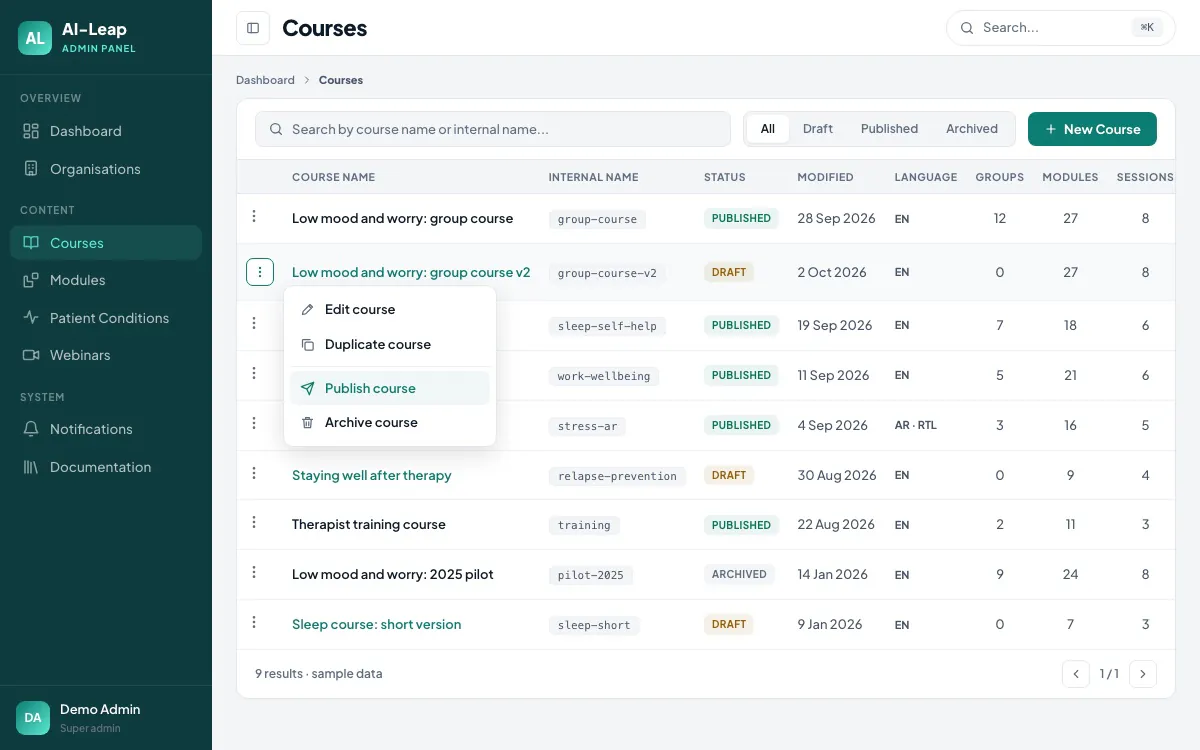Click the work-wellbeing internal name
Viewport: 1200px width, 750px height.
(x=604, y=376)
